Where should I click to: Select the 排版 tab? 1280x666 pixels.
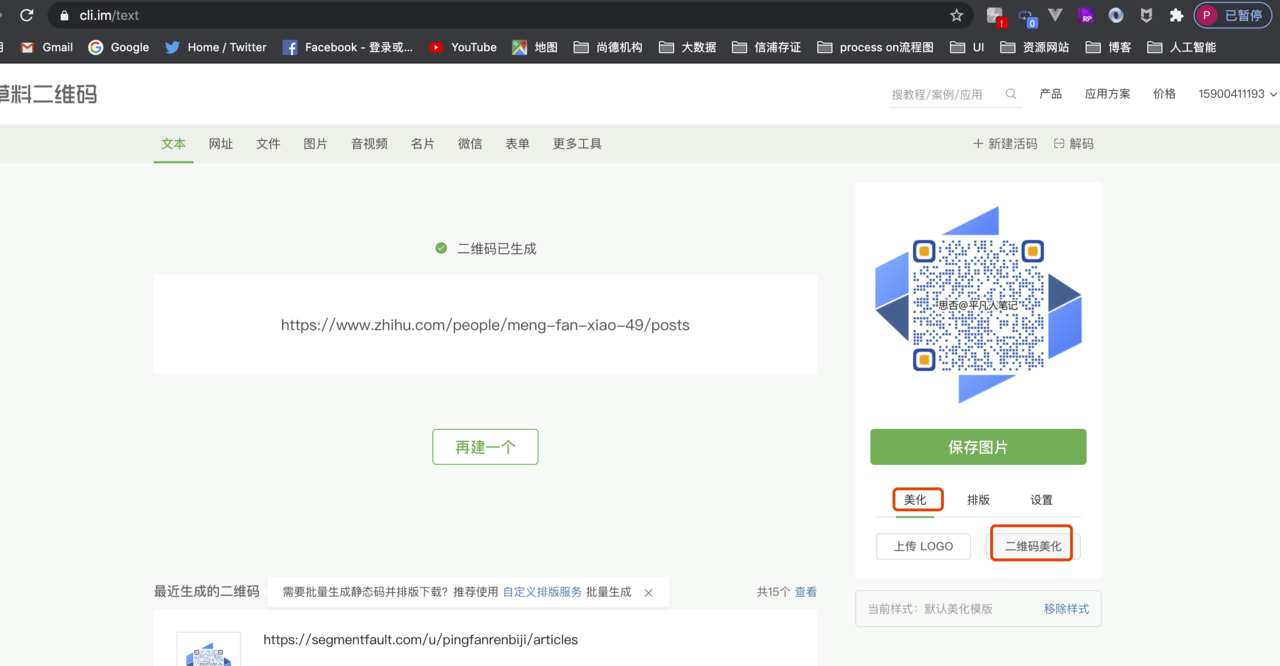pos(978,500)
